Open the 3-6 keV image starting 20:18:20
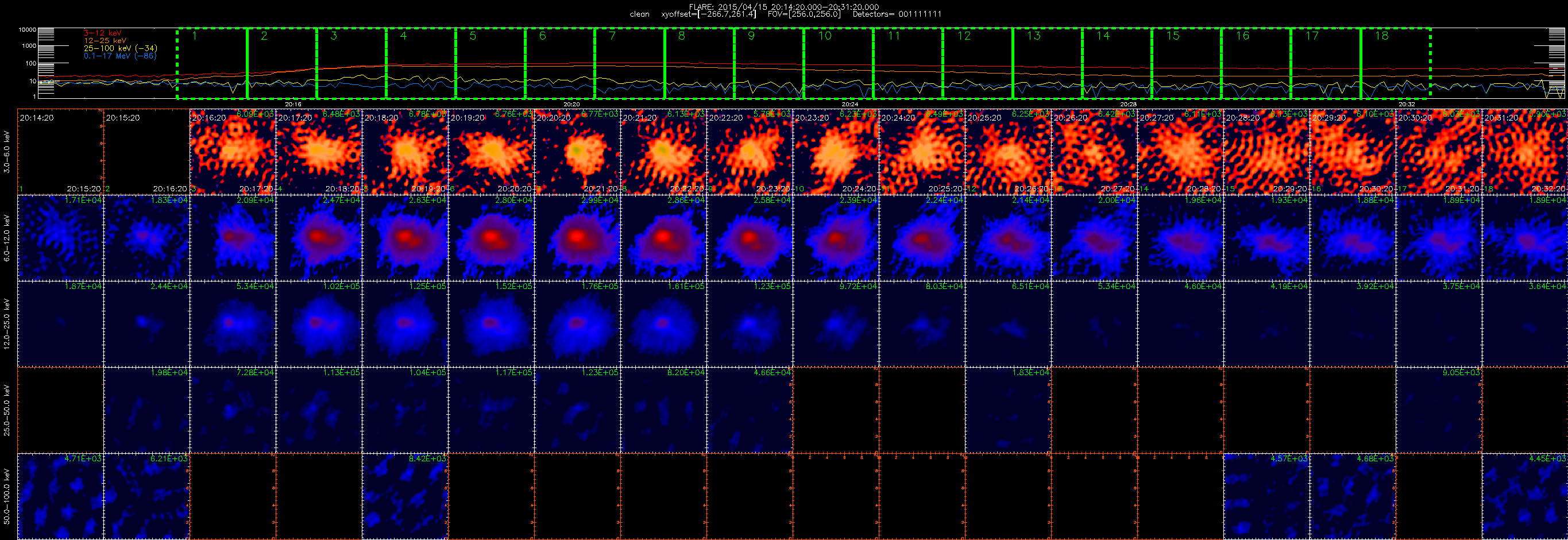Image resolution: width=1568 pixels, height=540 pixels. (405, 152)
